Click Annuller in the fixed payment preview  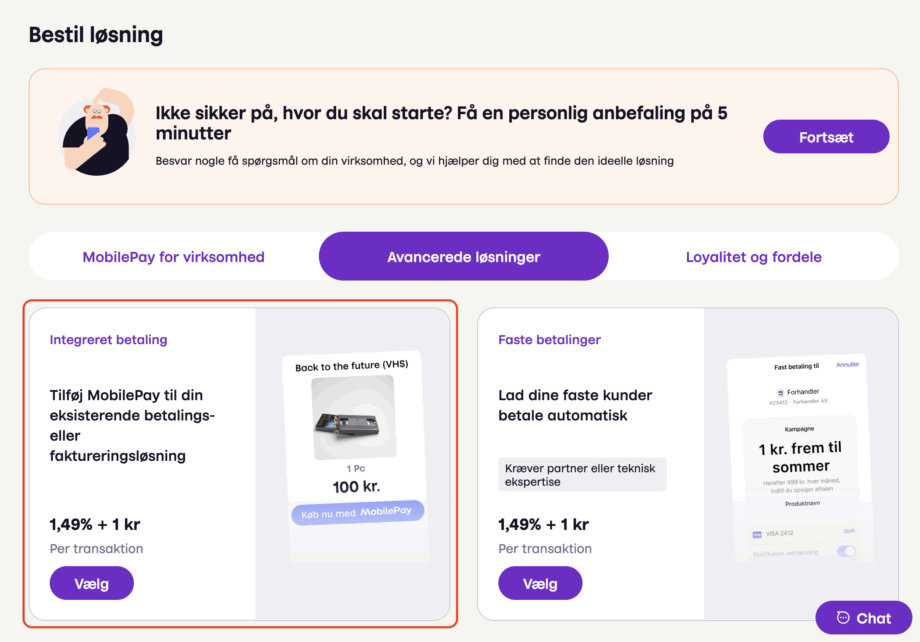pyautogui.click(x=847, y=365)
